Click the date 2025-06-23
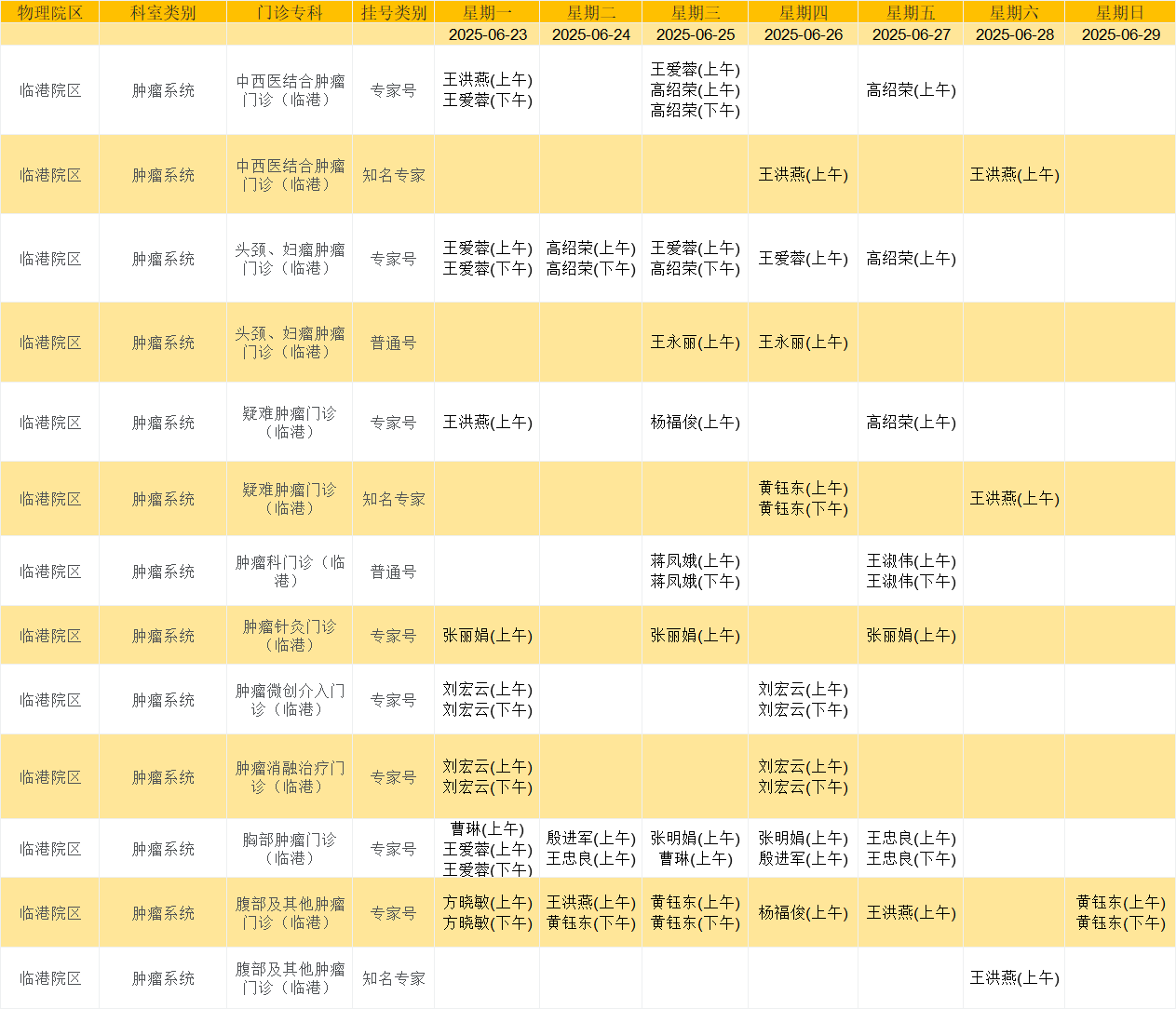 [x=487, y=34]
